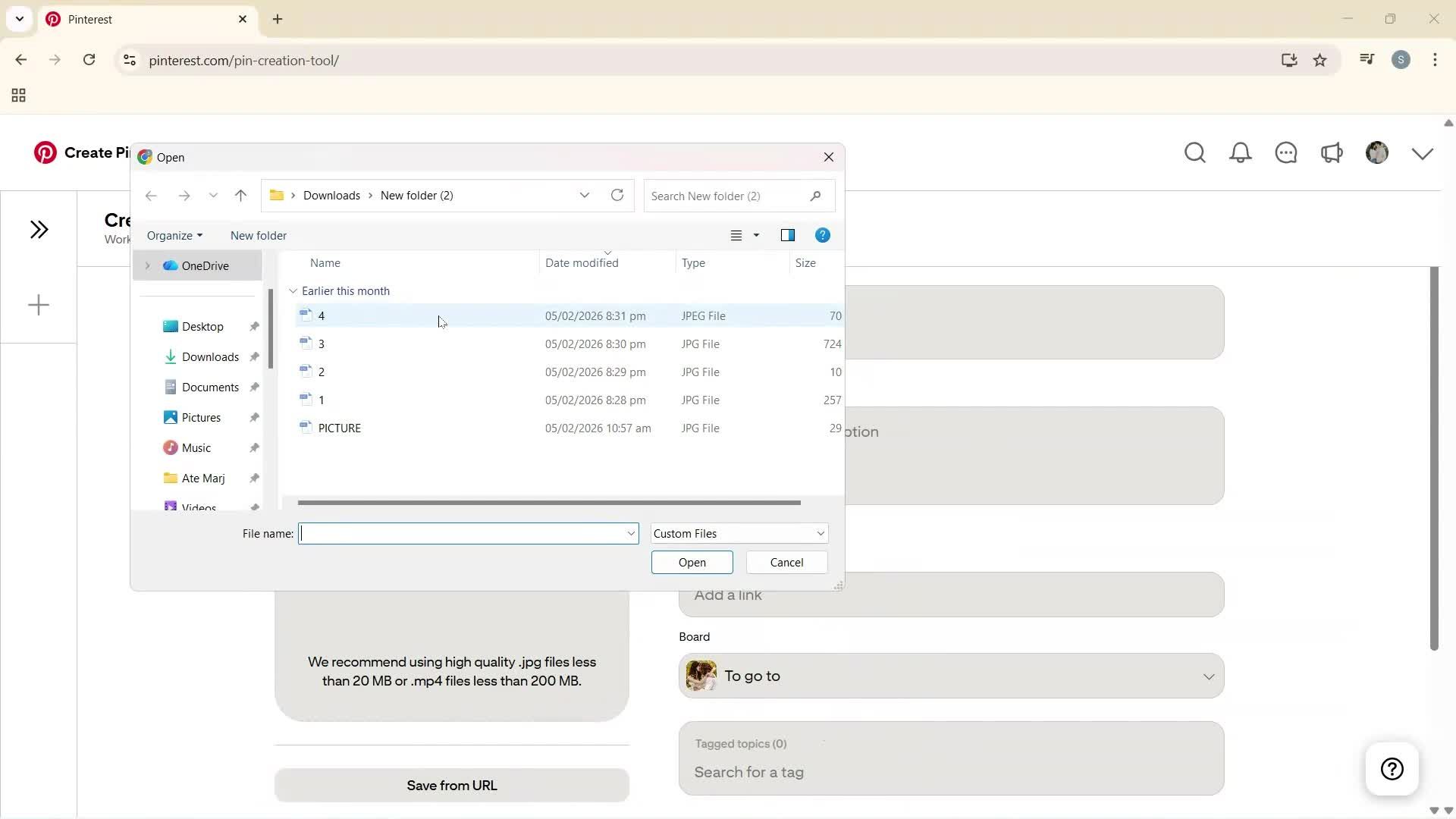Toggle the preview pane in file dialog
Screen dimensions: 1456x819
[788, 235]
